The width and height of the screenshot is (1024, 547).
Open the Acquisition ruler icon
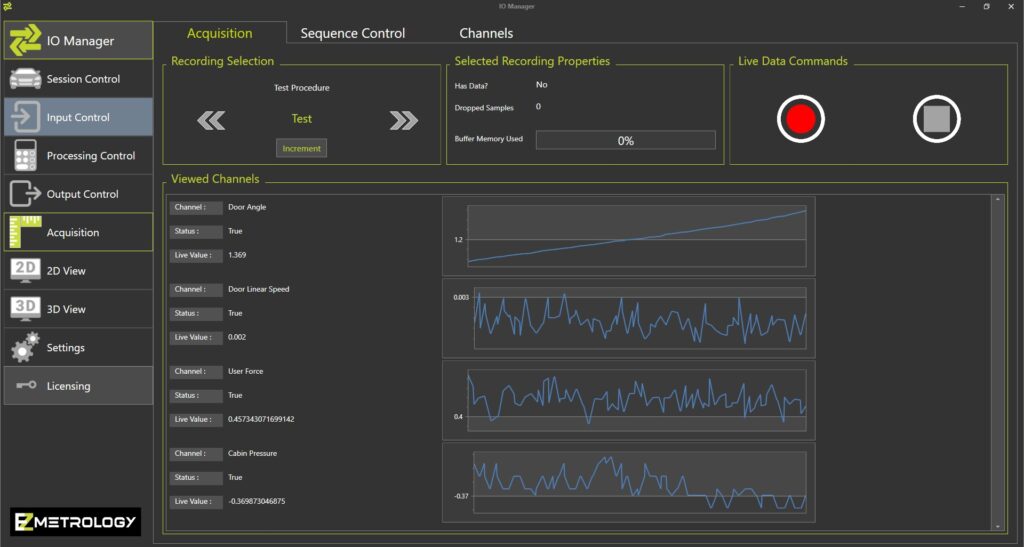tap(25, 232)
